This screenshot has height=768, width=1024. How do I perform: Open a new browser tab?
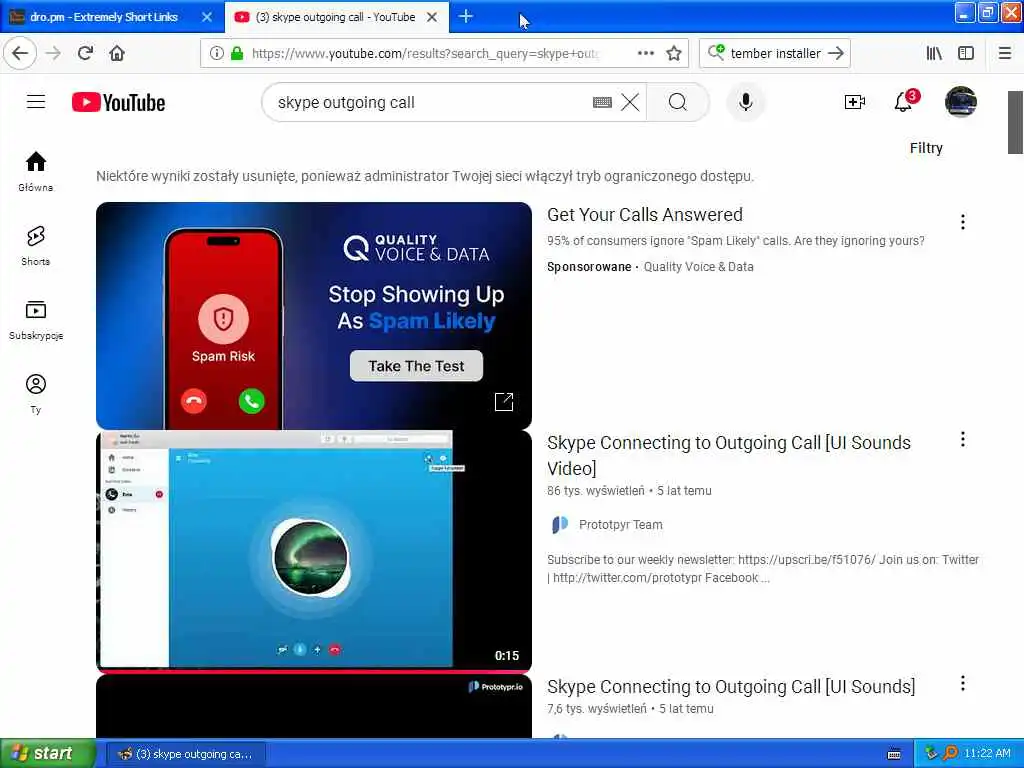(x=466, y=16)
